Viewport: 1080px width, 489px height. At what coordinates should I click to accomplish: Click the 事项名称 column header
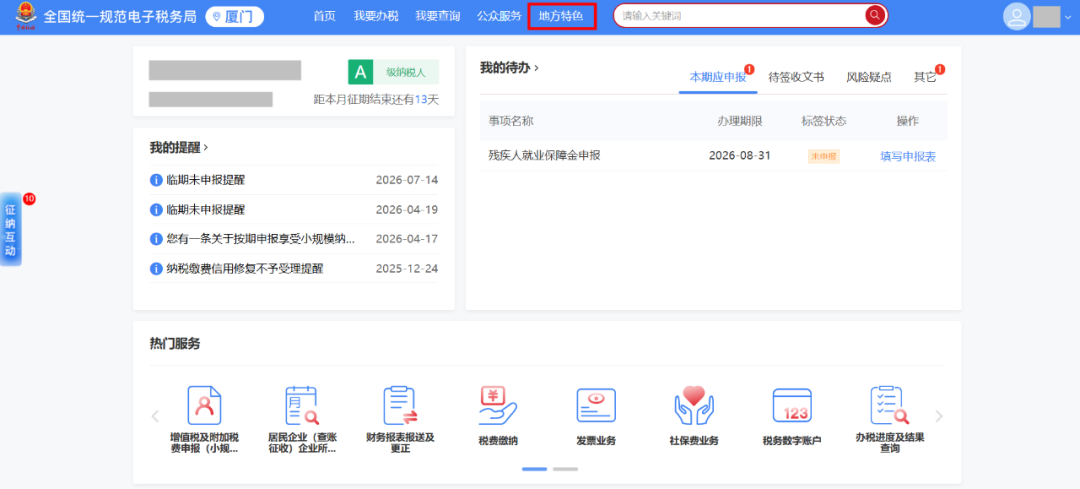511,121
